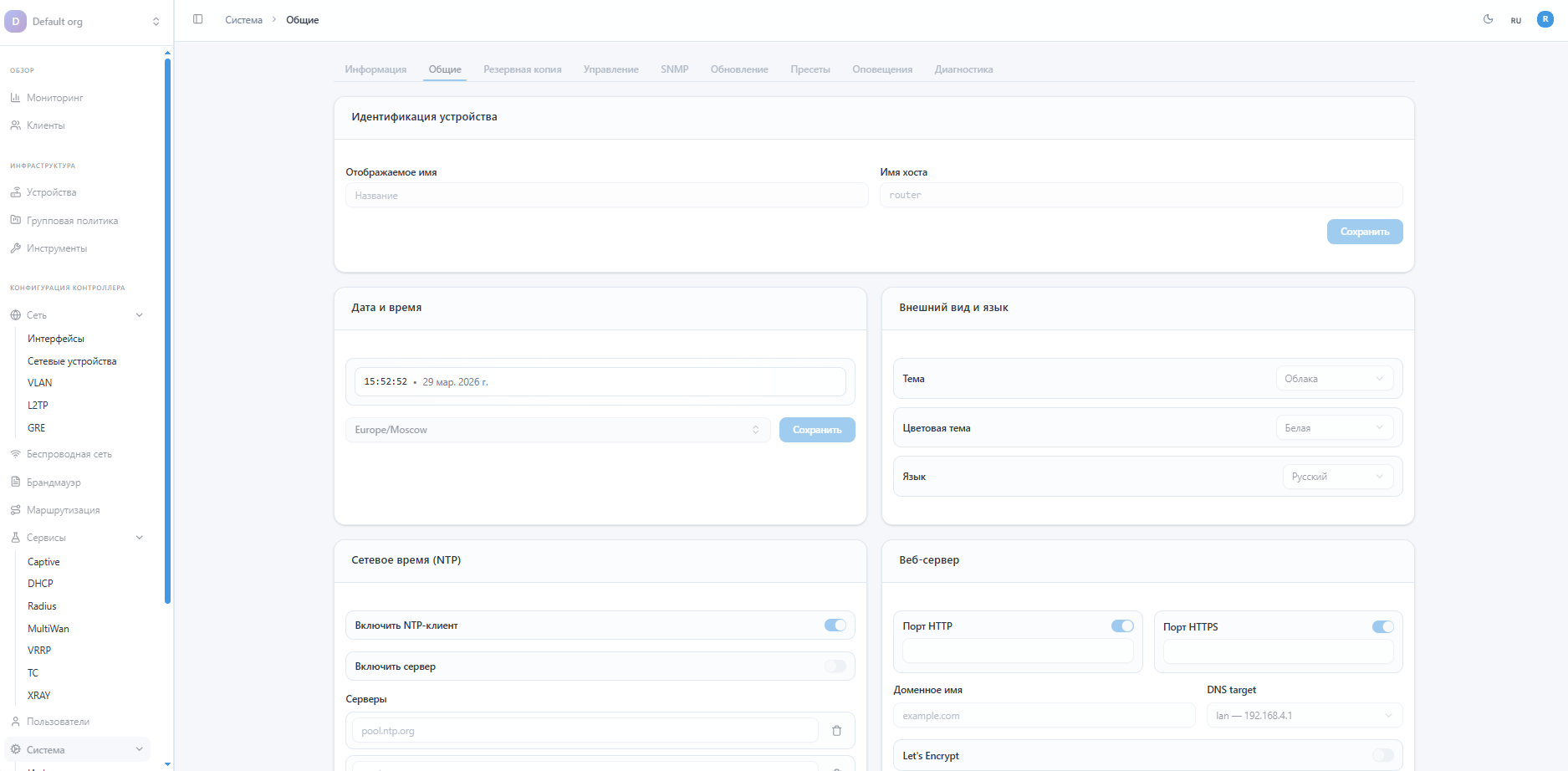
Task: Open the Tools sidebar item
Action: (x=56, y=248)
